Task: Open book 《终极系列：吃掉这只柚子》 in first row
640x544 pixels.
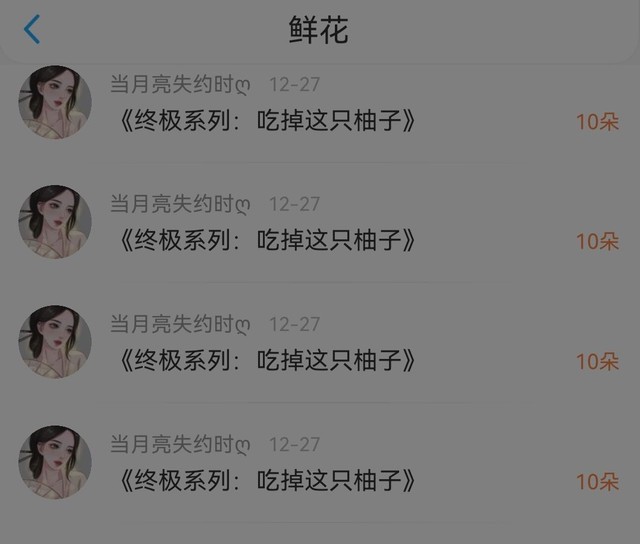Action: (x=268, y=121)
